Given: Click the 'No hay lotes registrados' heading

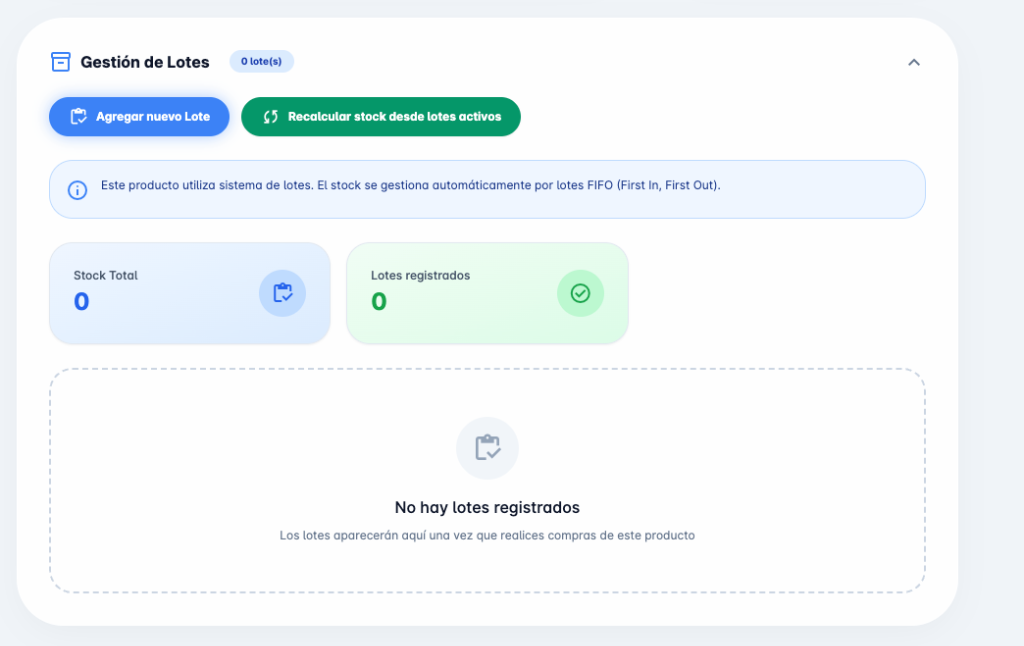Looking at the screenshot, I should 487,508.
